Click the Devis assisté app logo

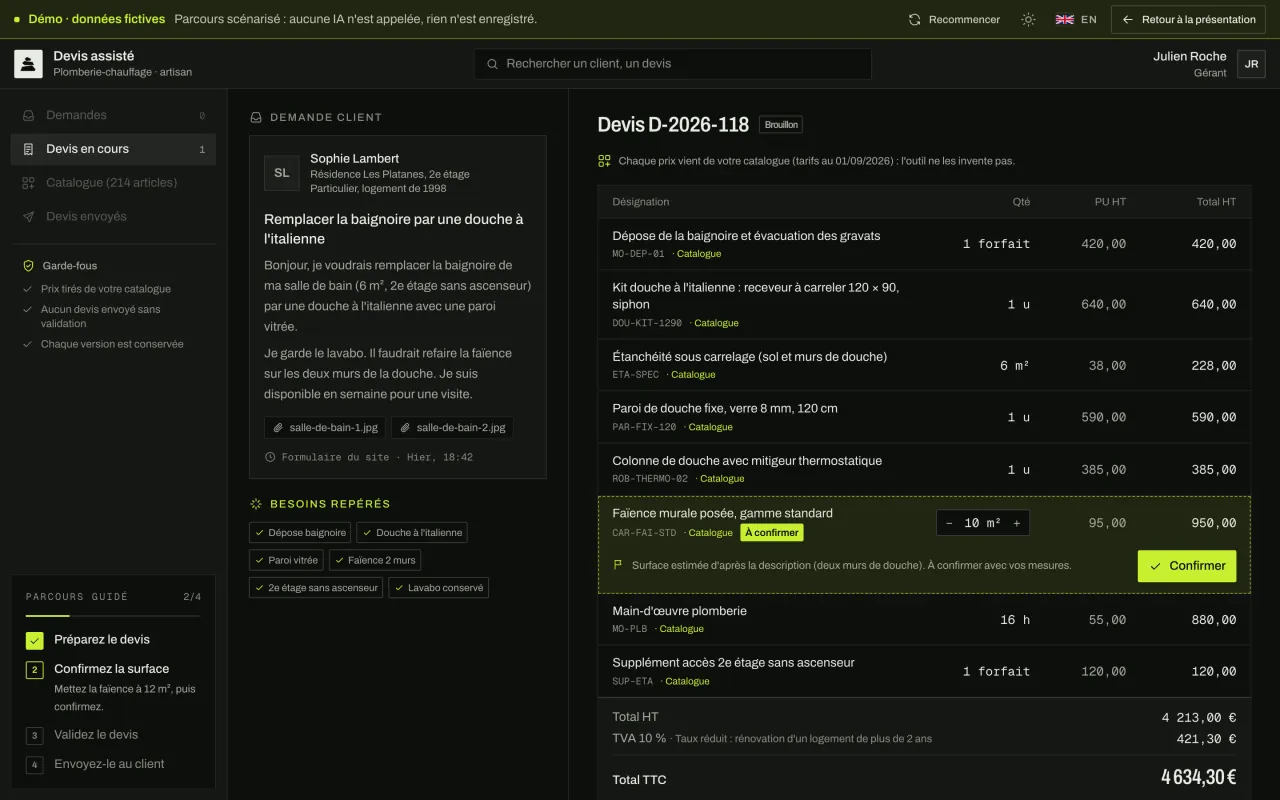pyautogui.click(x=28, y=64)
